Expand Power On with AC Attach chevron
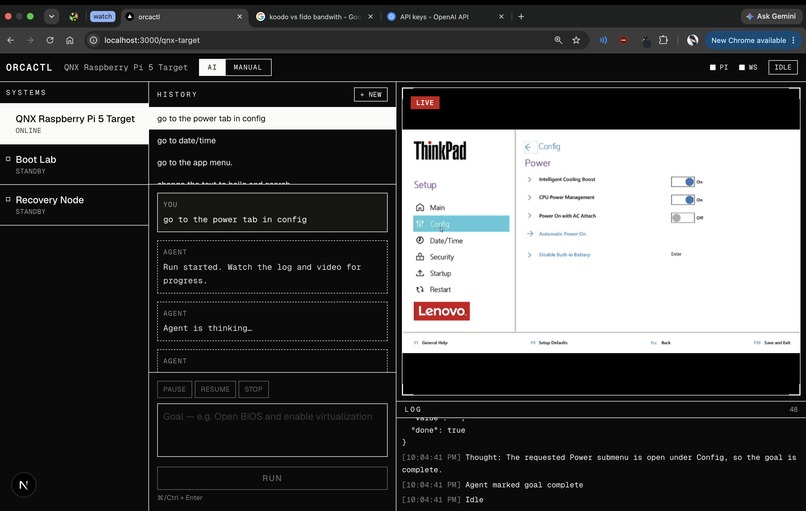The height and width of the screenshot is (511, 806). click(x=529, y=216)
